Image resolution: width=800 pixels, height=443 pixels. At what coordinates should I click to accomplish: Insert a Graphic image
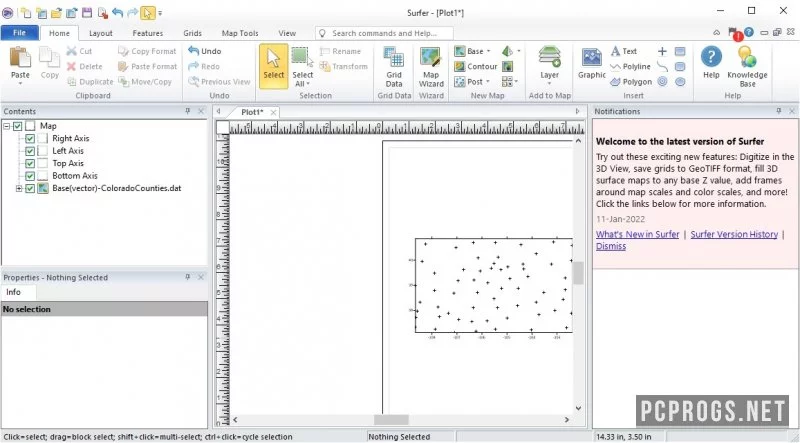(591, 64)
